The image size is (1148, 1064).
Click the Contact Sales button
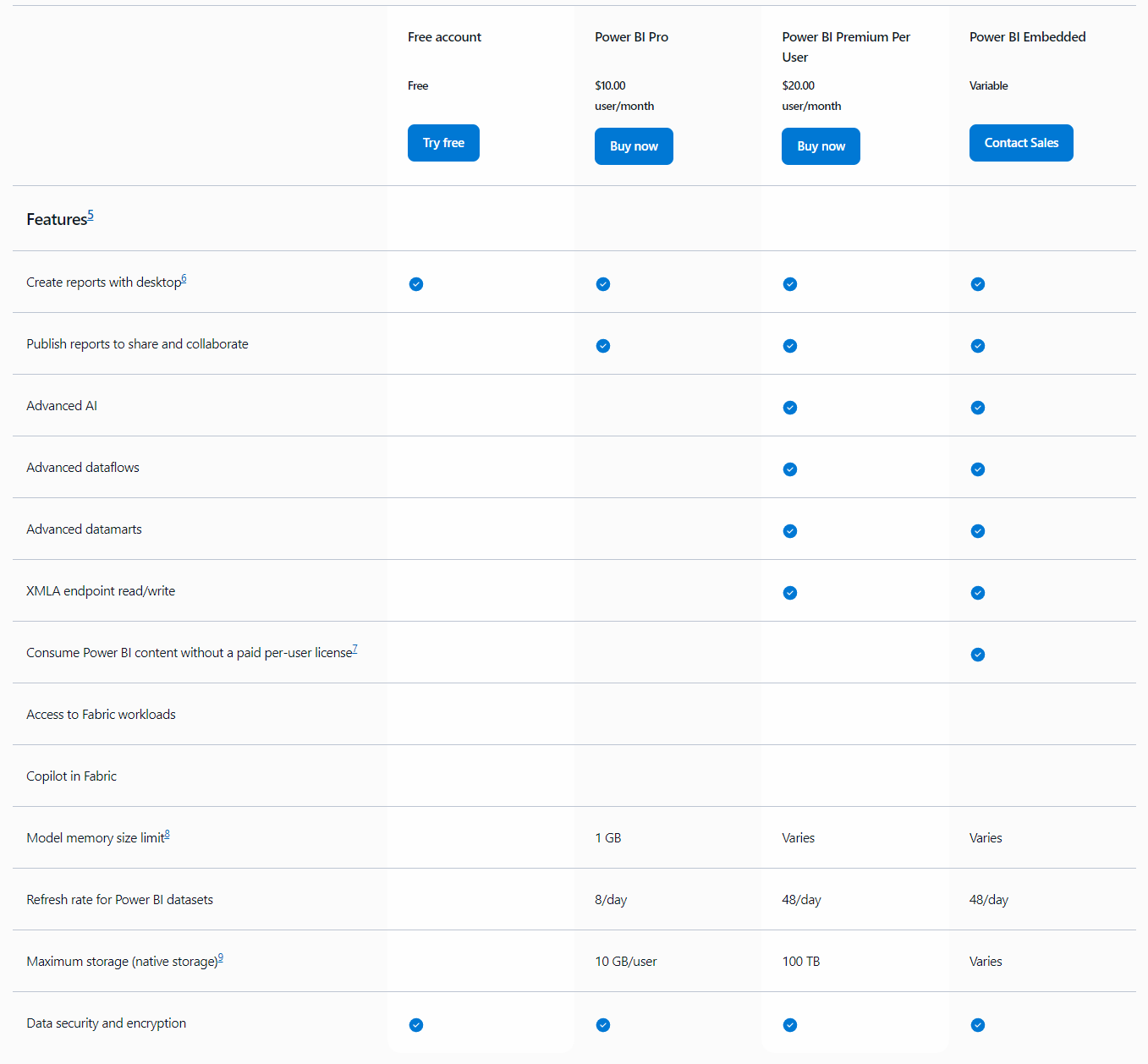(x=1021, y=143)
